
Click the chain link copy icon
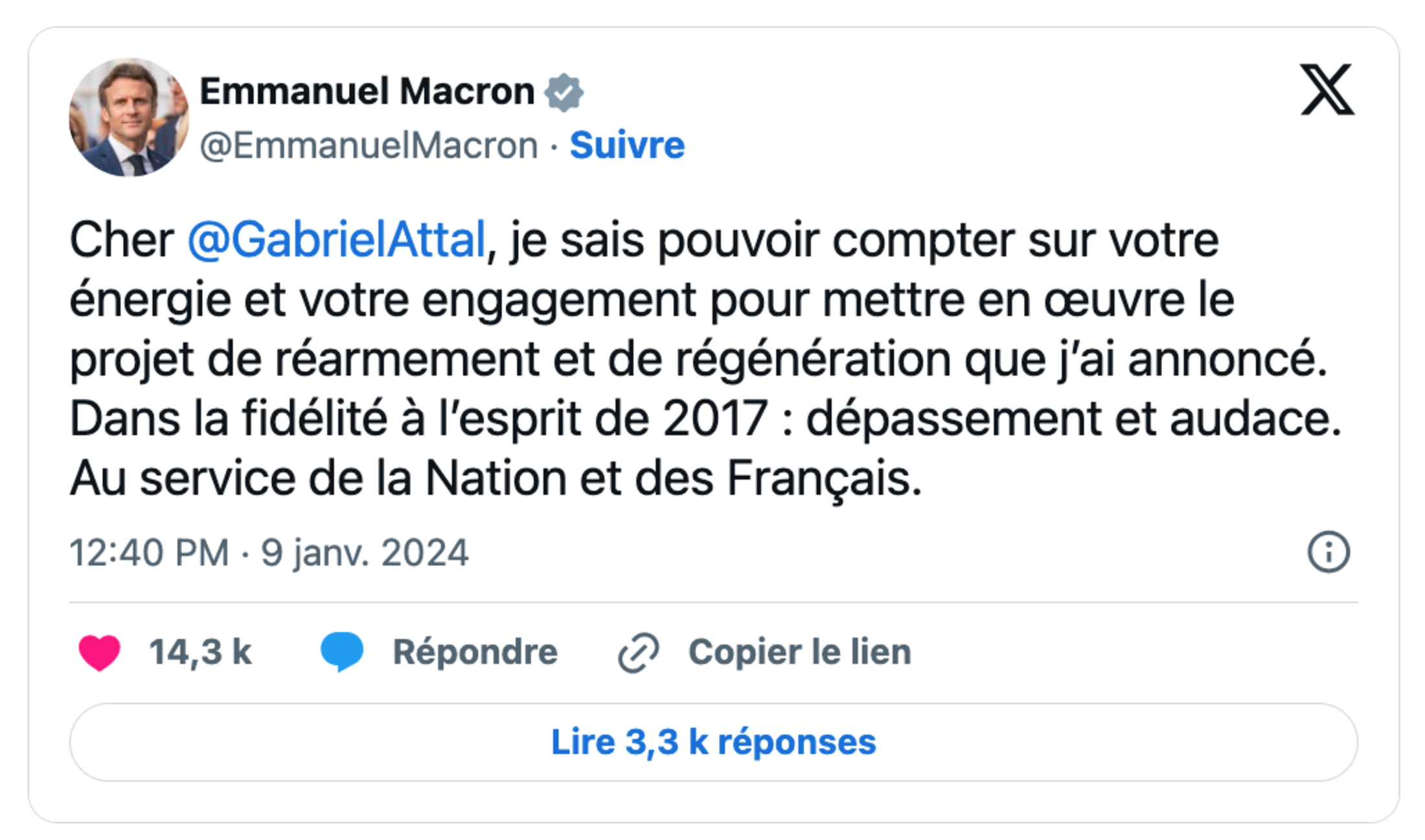point(639,652)
